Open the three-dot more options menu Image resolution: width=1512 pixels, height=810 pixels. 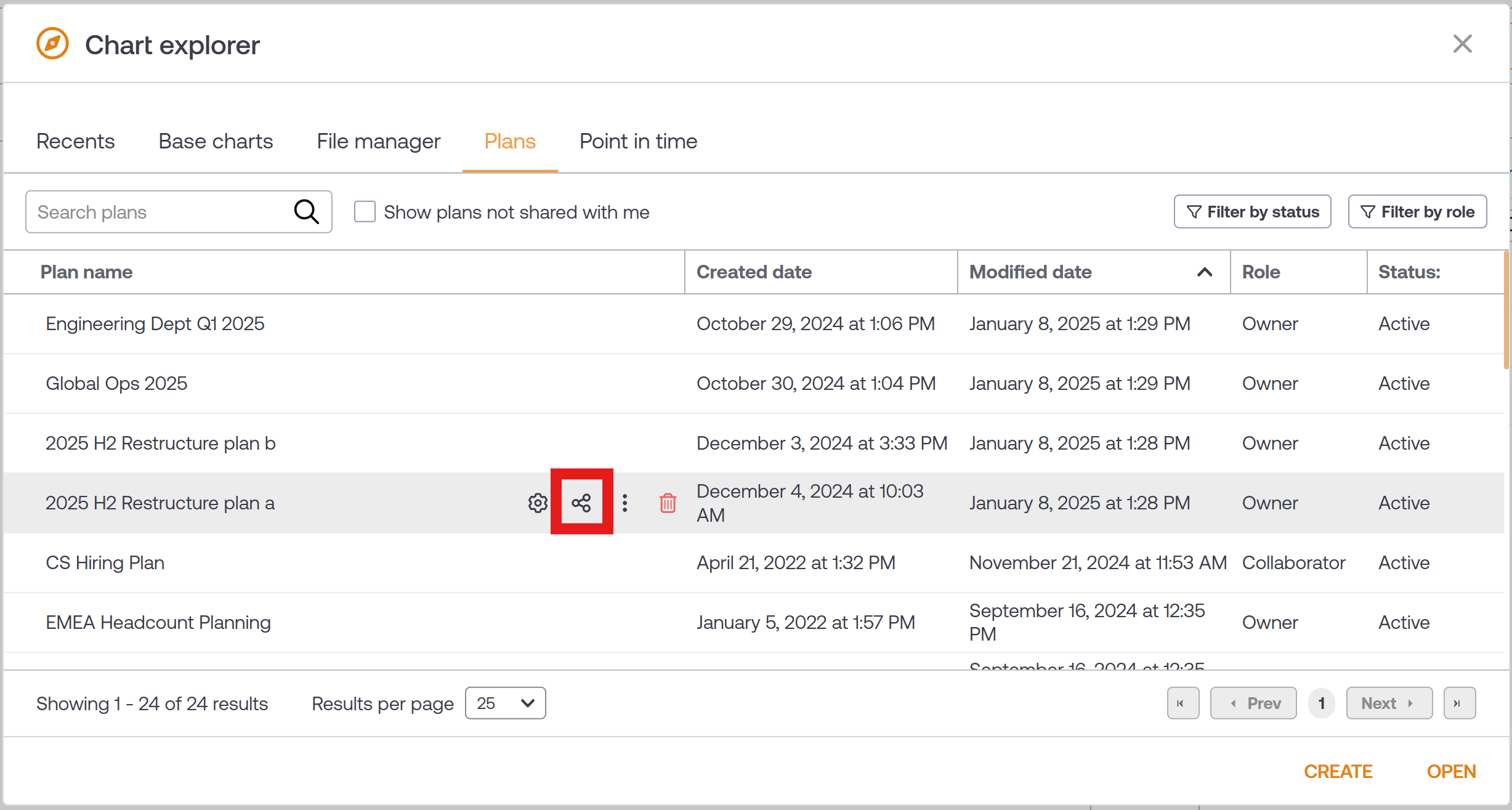tap(625, 503)
